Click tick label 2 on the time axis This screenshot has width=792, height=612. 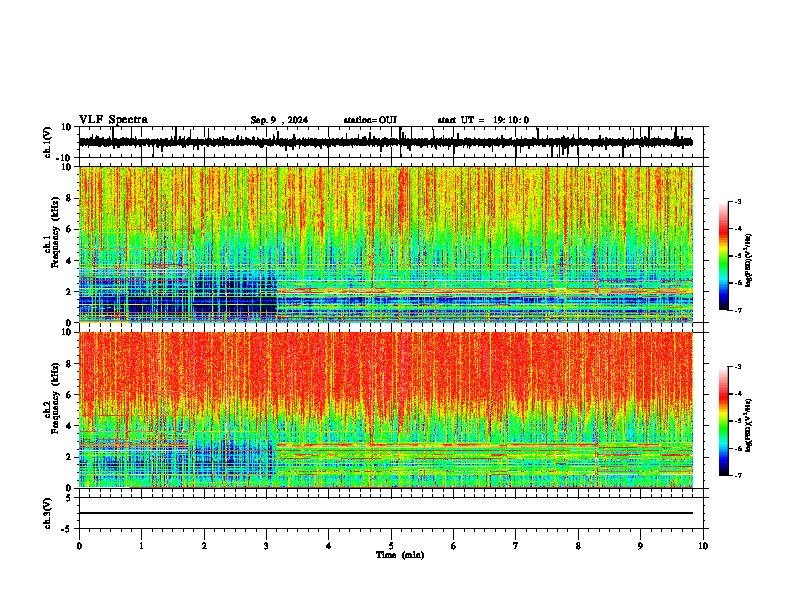[x=204, y=546]
